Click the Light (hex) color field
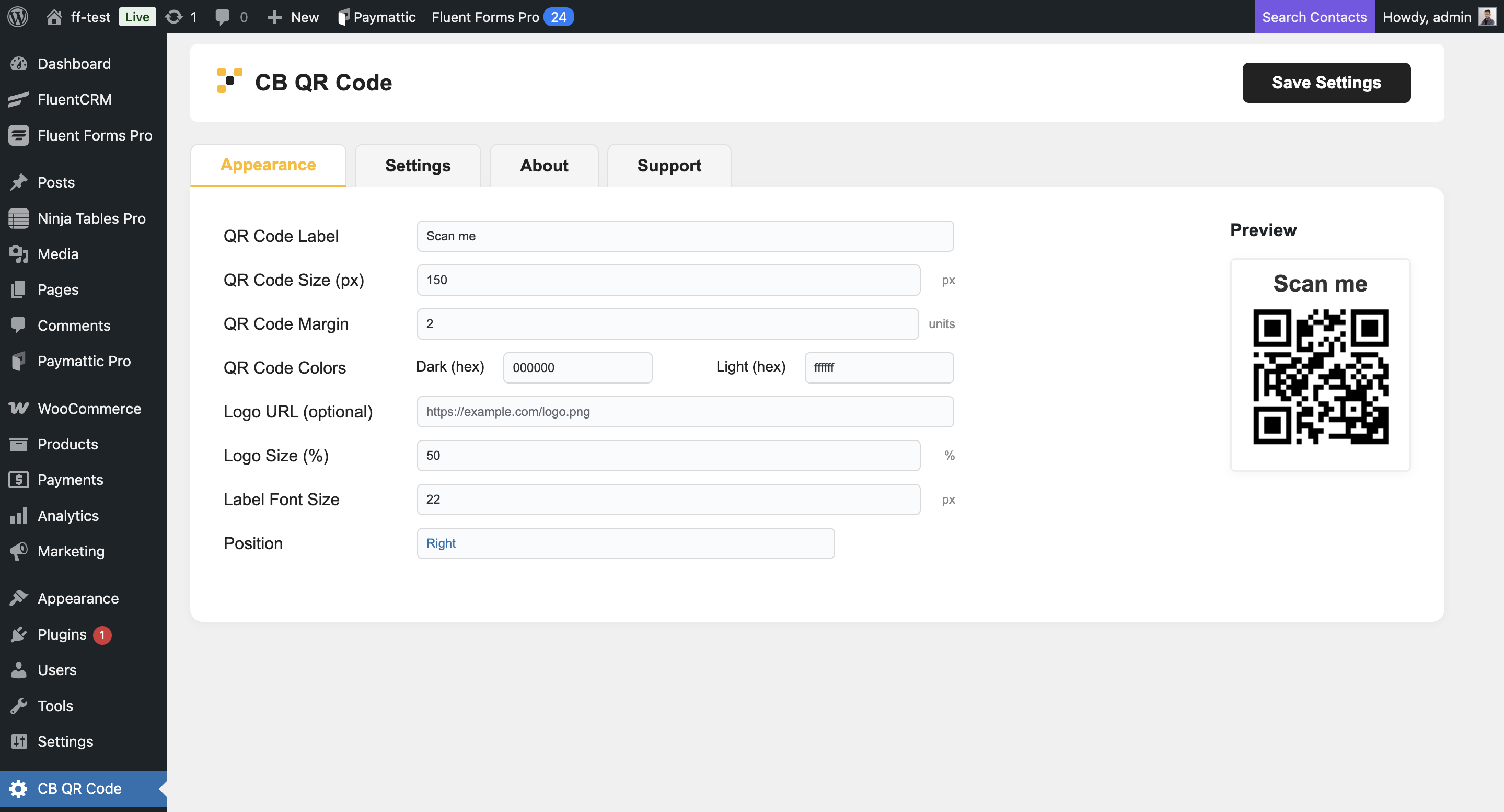The width and height of the screenshot is (1504, 812). 878,368
